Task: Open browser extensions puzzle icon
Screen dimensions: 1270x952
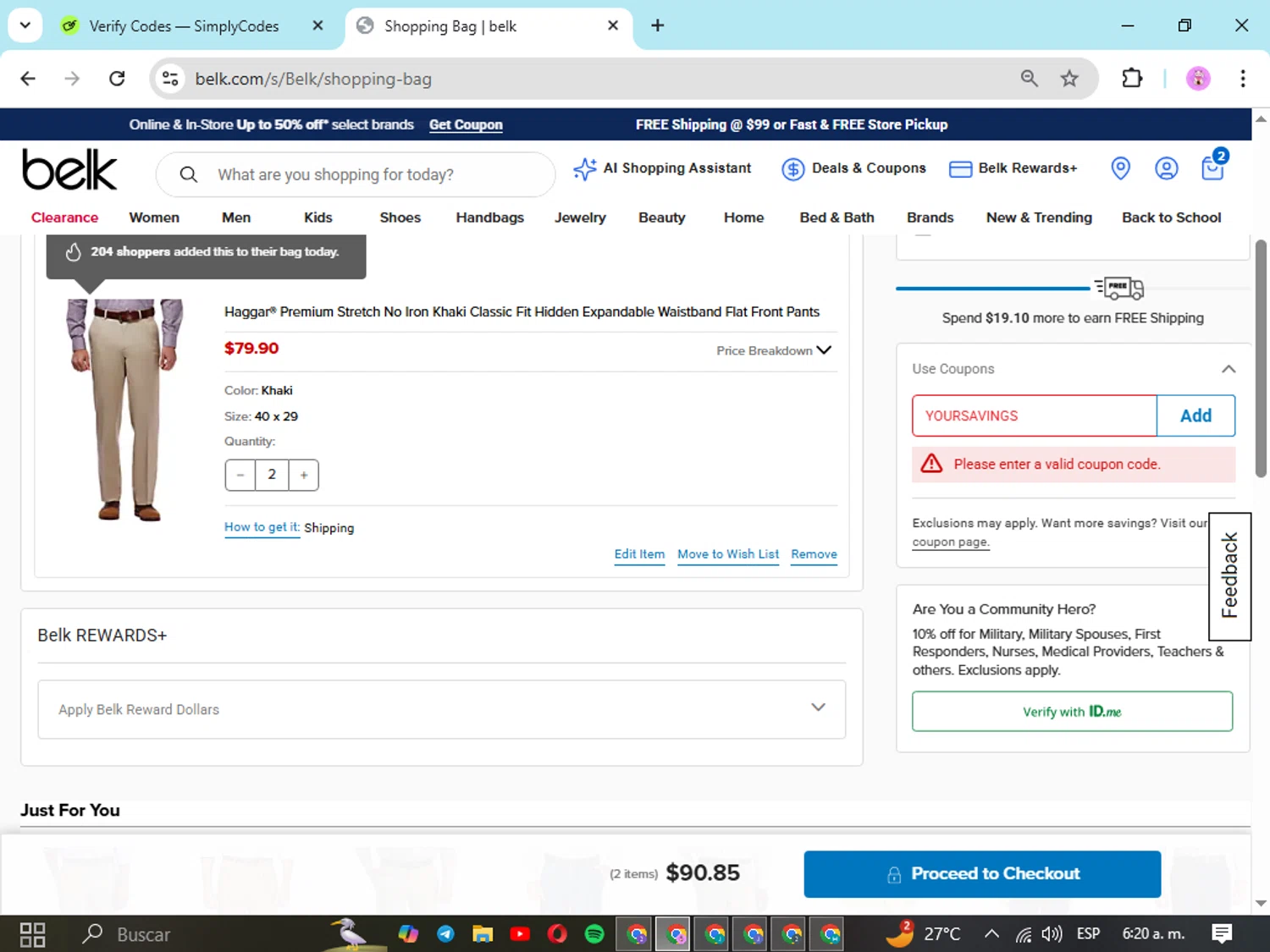Action: pyautogui.click(x=1132, y=79)
